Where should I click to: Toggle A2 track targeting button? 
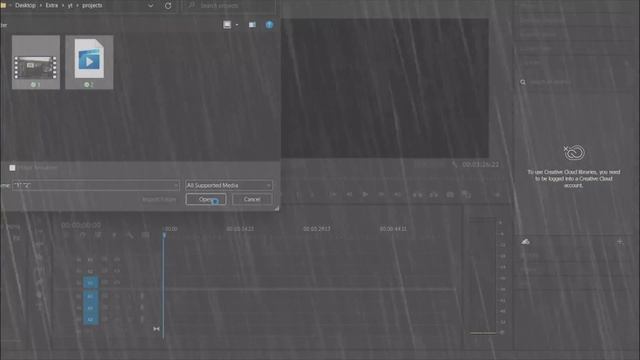coord(91,308)
